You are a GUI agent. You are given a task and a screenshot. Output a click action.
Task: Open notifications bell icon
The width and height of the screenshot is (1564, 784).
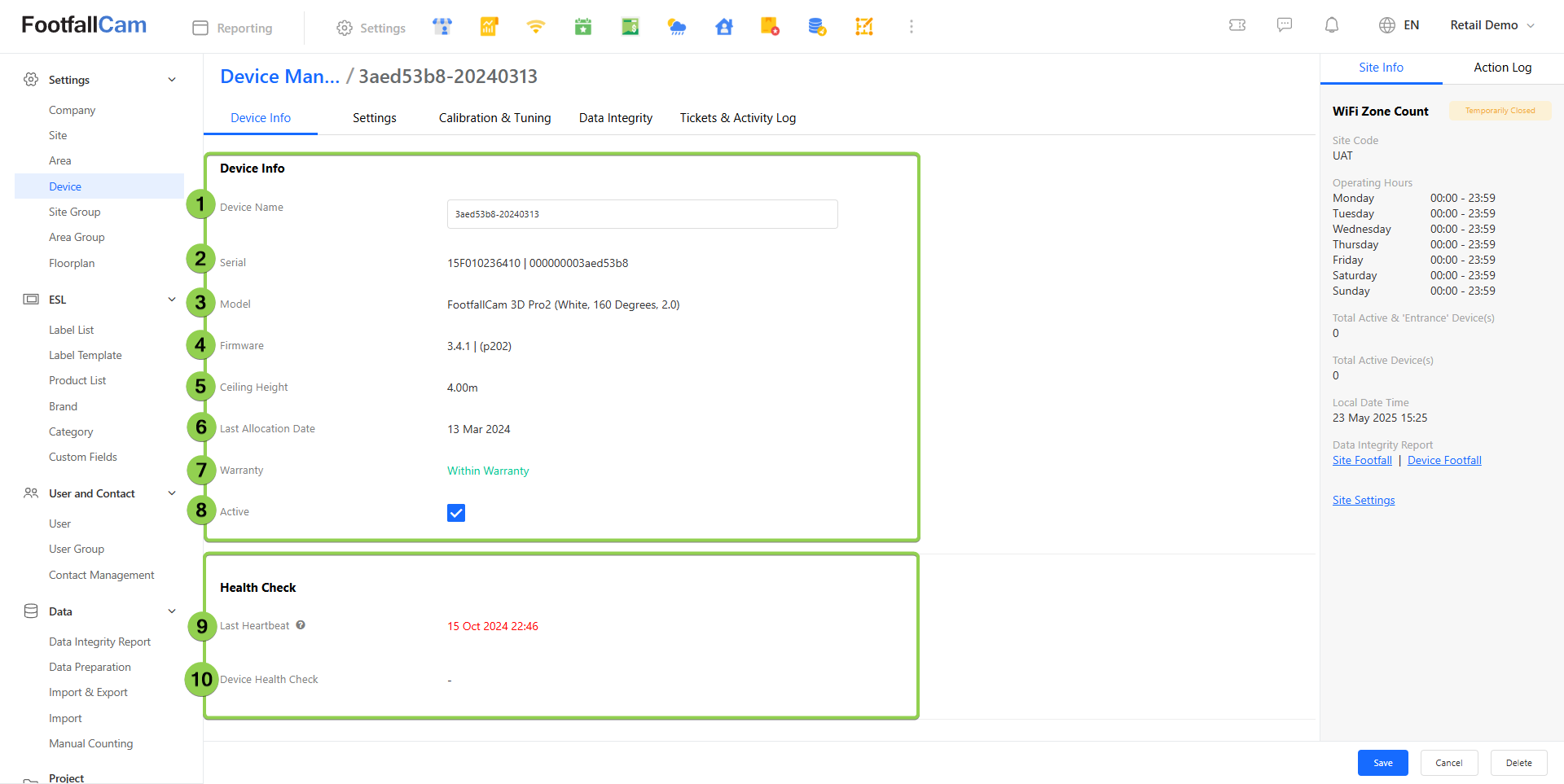(1332, 25)
